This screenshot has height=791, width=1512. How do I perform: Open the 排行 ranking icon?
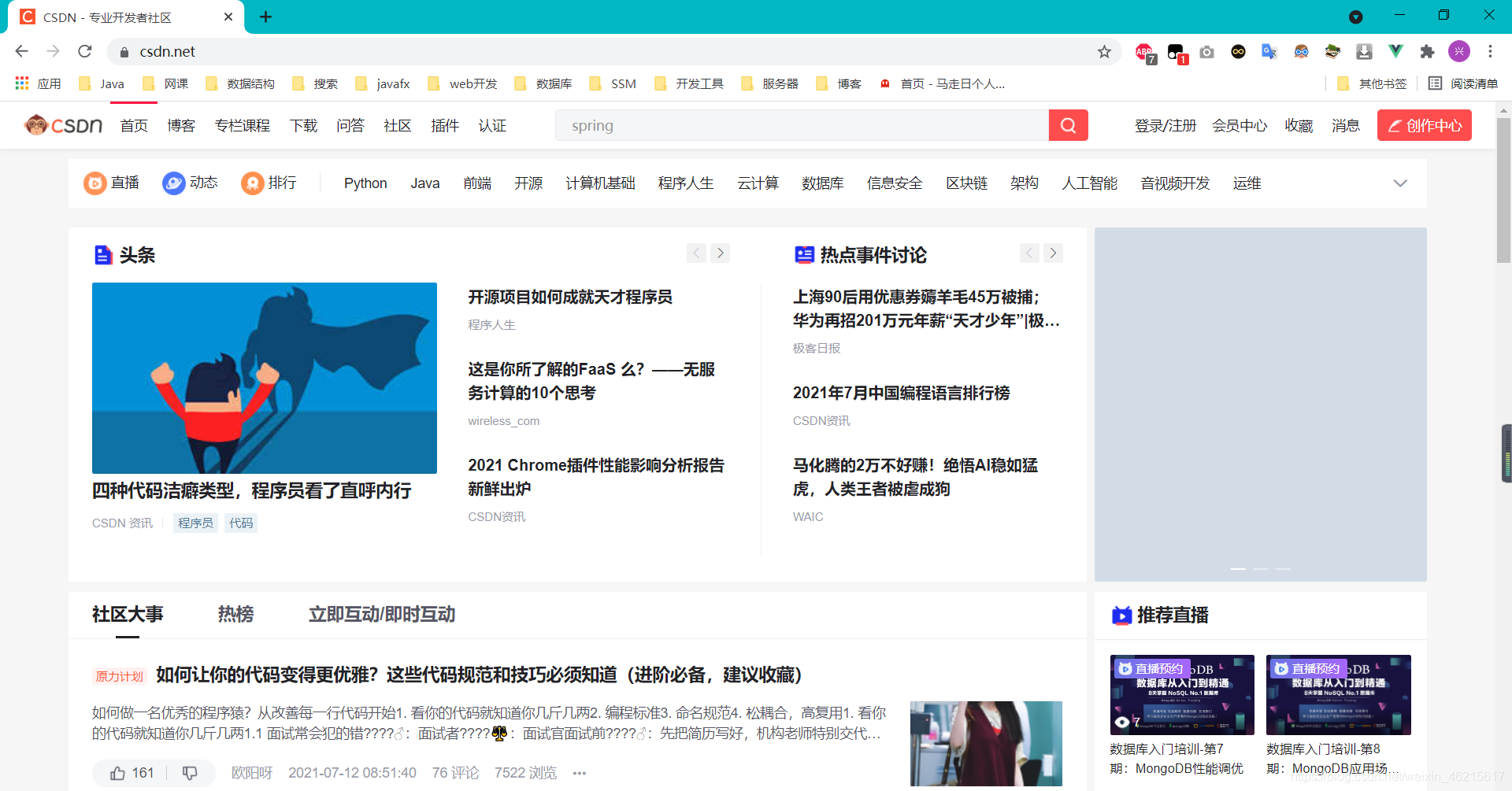[252, 183]
